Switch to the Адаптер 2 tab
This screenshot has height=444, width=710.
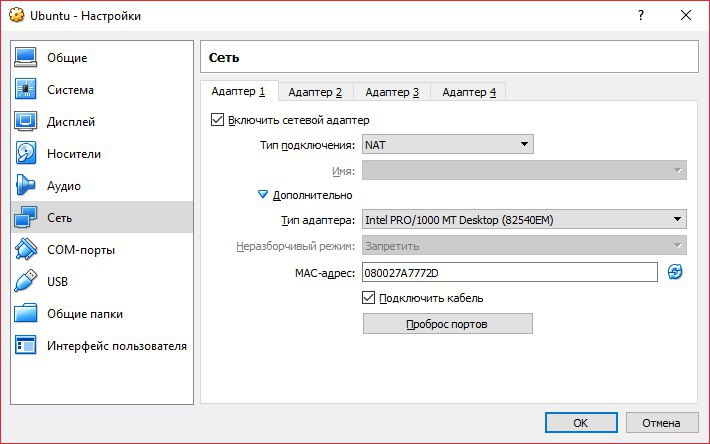coord(315,92)
